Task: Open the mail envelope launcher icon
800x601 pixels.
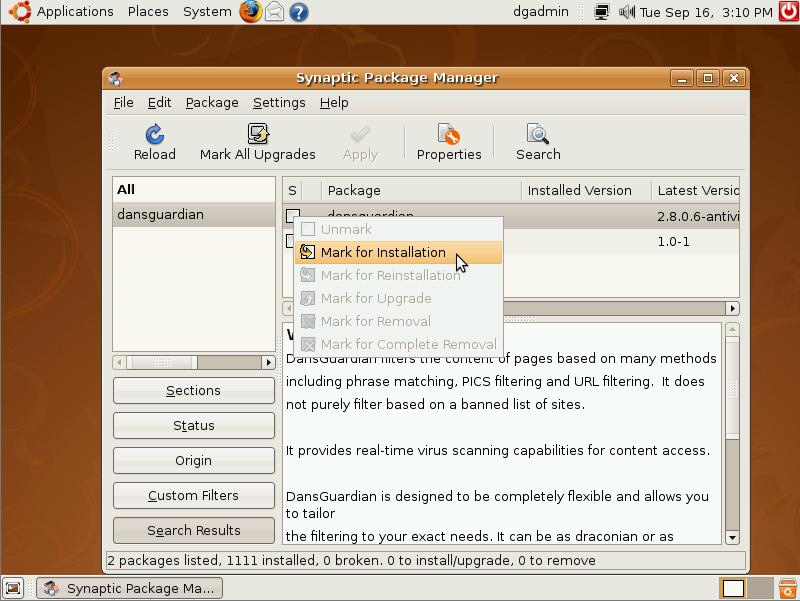Action: click(x=274, y=11)
